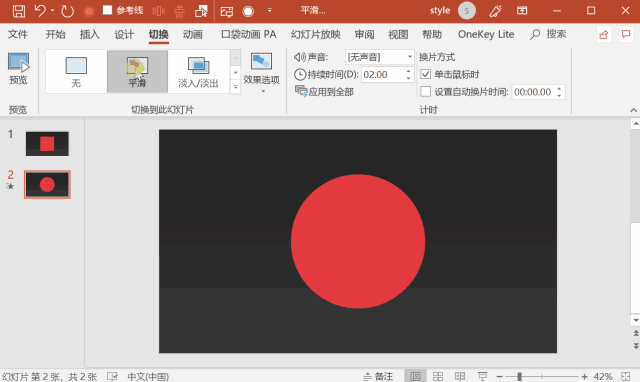This screenshot has width=640, height=382.
Task: Switch to the 审阅 (Review) tab
Action: tap(364, 34)
